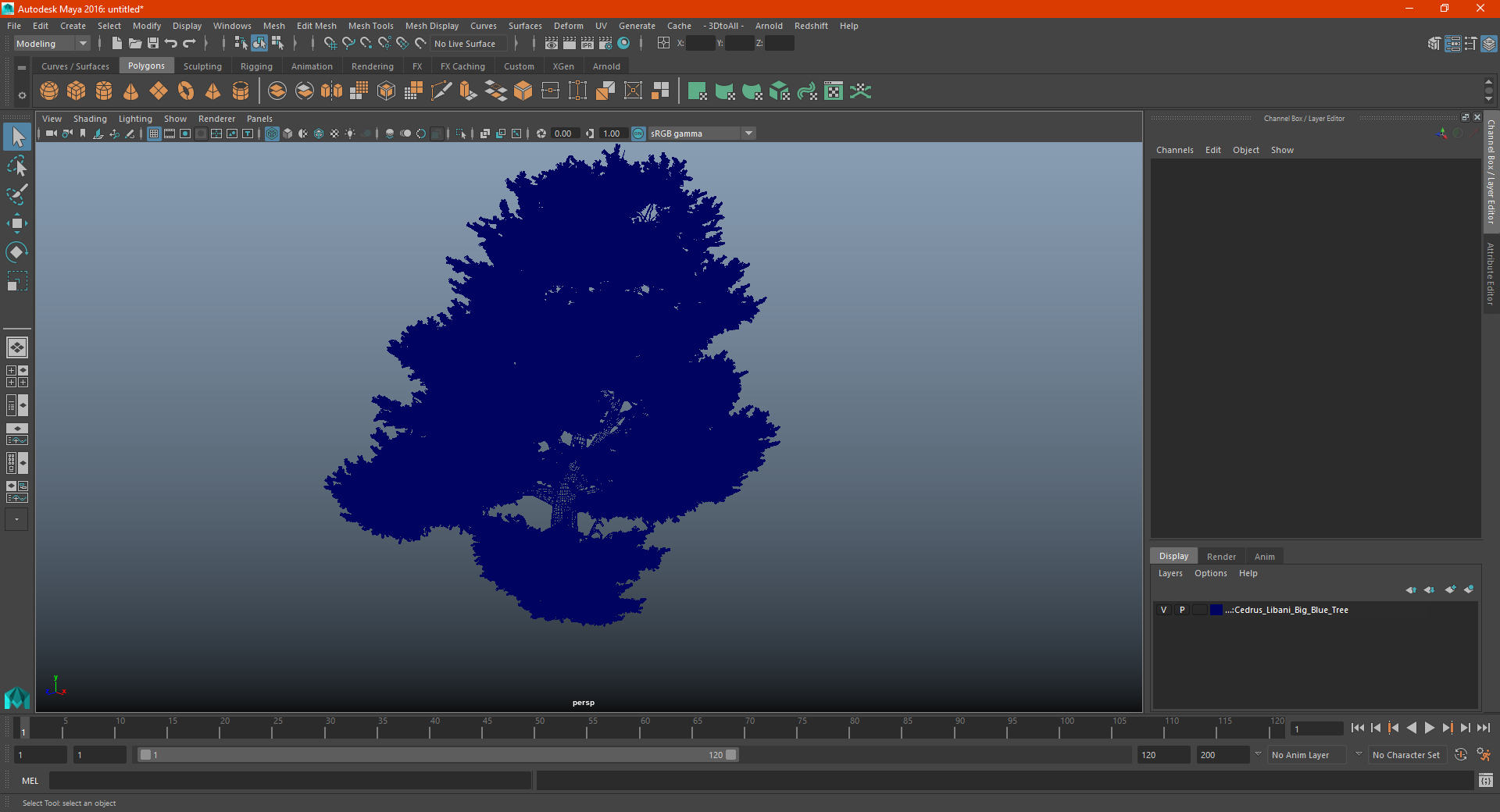Click the viewport gamma value field

pos(612,134)
